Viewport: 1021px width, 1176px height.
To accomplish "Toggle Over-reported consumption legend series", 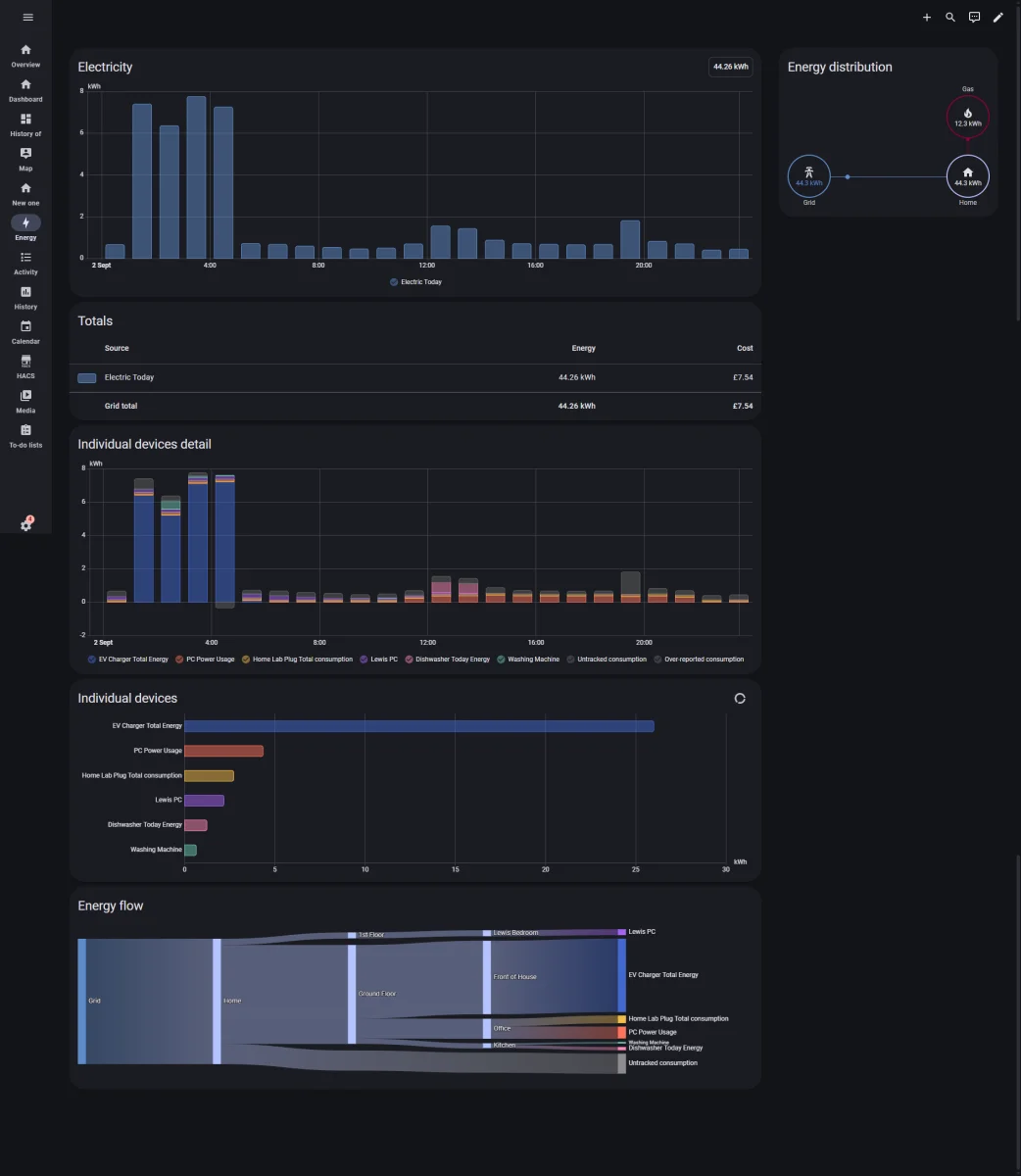I will tap(699, 660).
